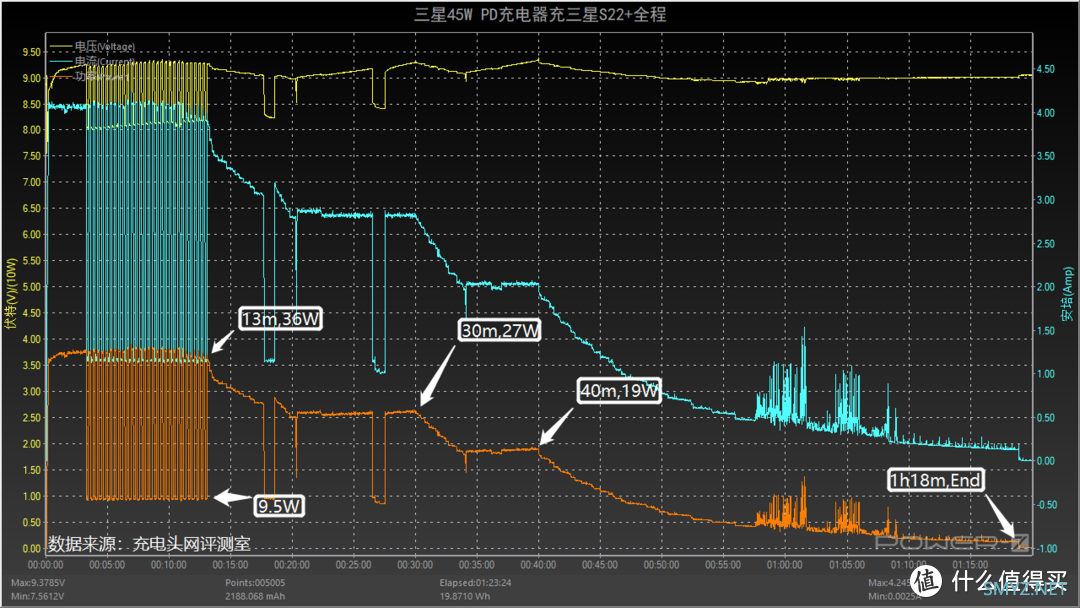
Task: Click the -0.50 tick on the right axis
Action: click(1046, 505)
